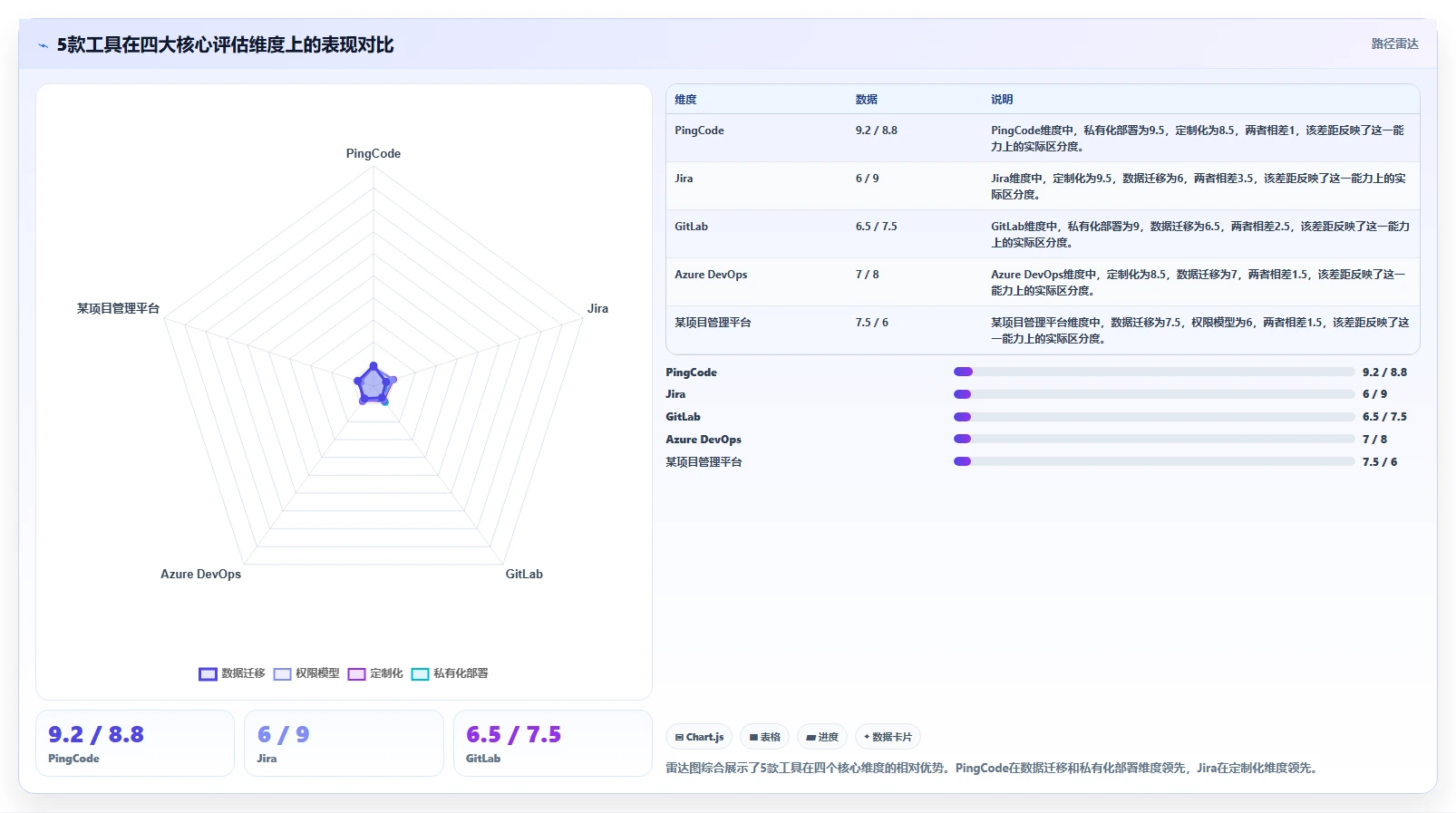Click GitLab progress bar
This screenshot has height=813, width=1456.
pos(1154,417)
